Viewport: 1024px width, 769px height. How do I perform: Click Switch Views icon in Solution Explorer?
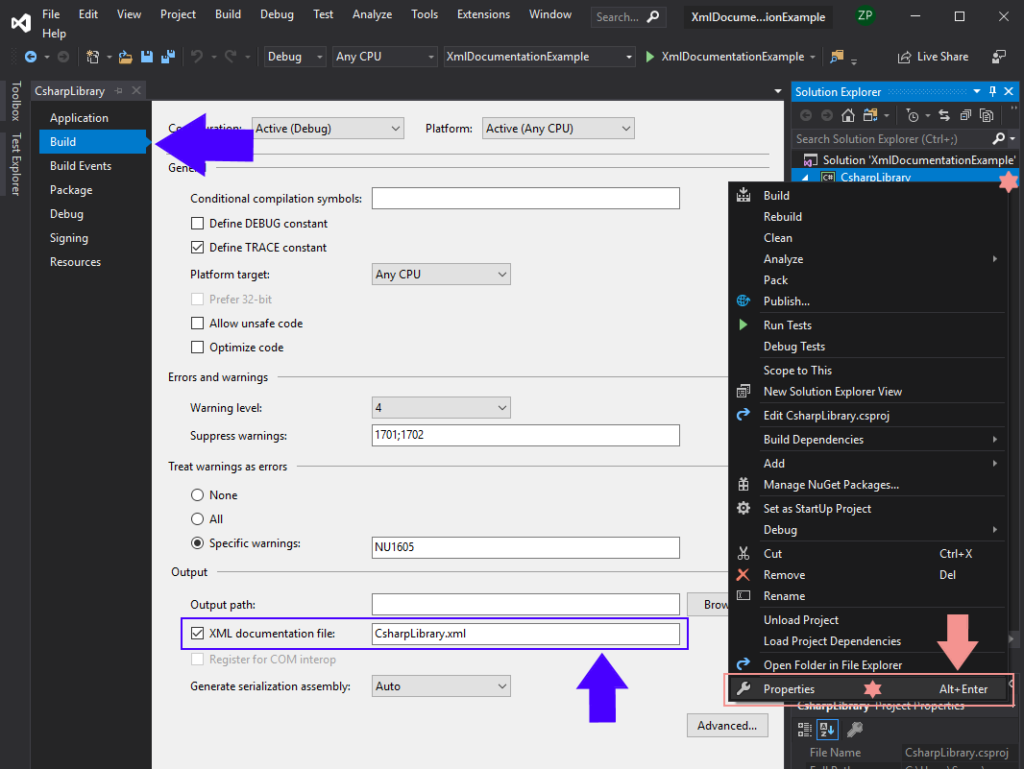870,116
